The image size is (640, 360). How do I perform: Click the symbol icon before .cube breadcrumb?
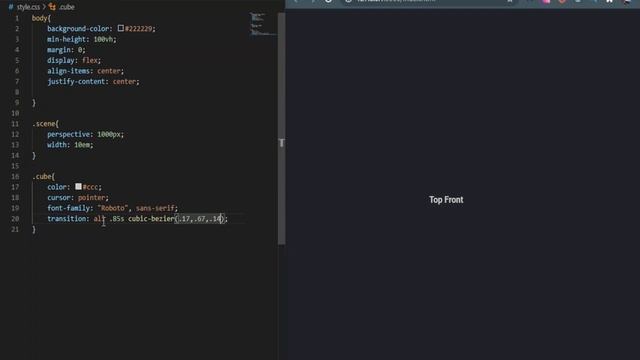pyautogui.click(x=52, y=7)
